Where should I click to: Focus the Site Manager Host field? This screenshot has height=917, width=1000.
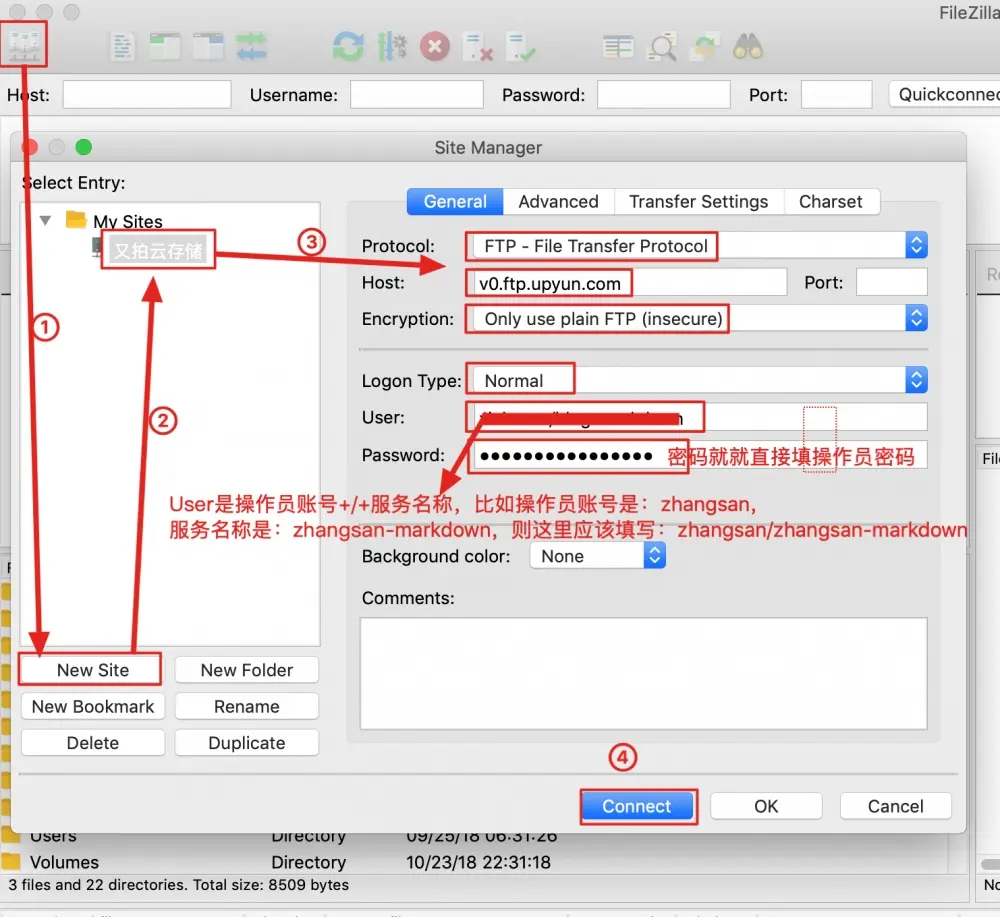[x=629, y=282]
